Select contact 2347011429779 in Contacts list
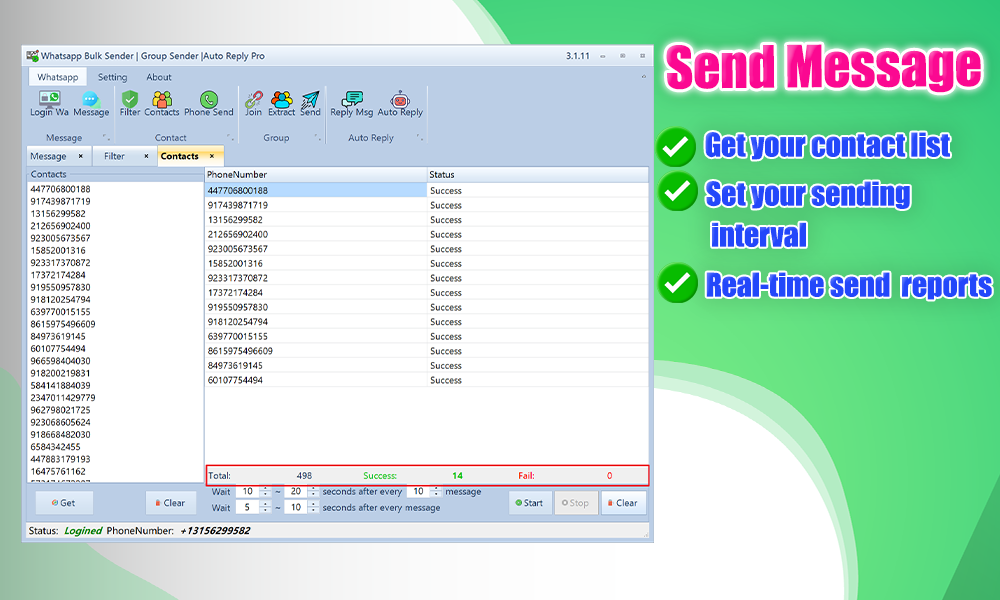 coord(63,398)
